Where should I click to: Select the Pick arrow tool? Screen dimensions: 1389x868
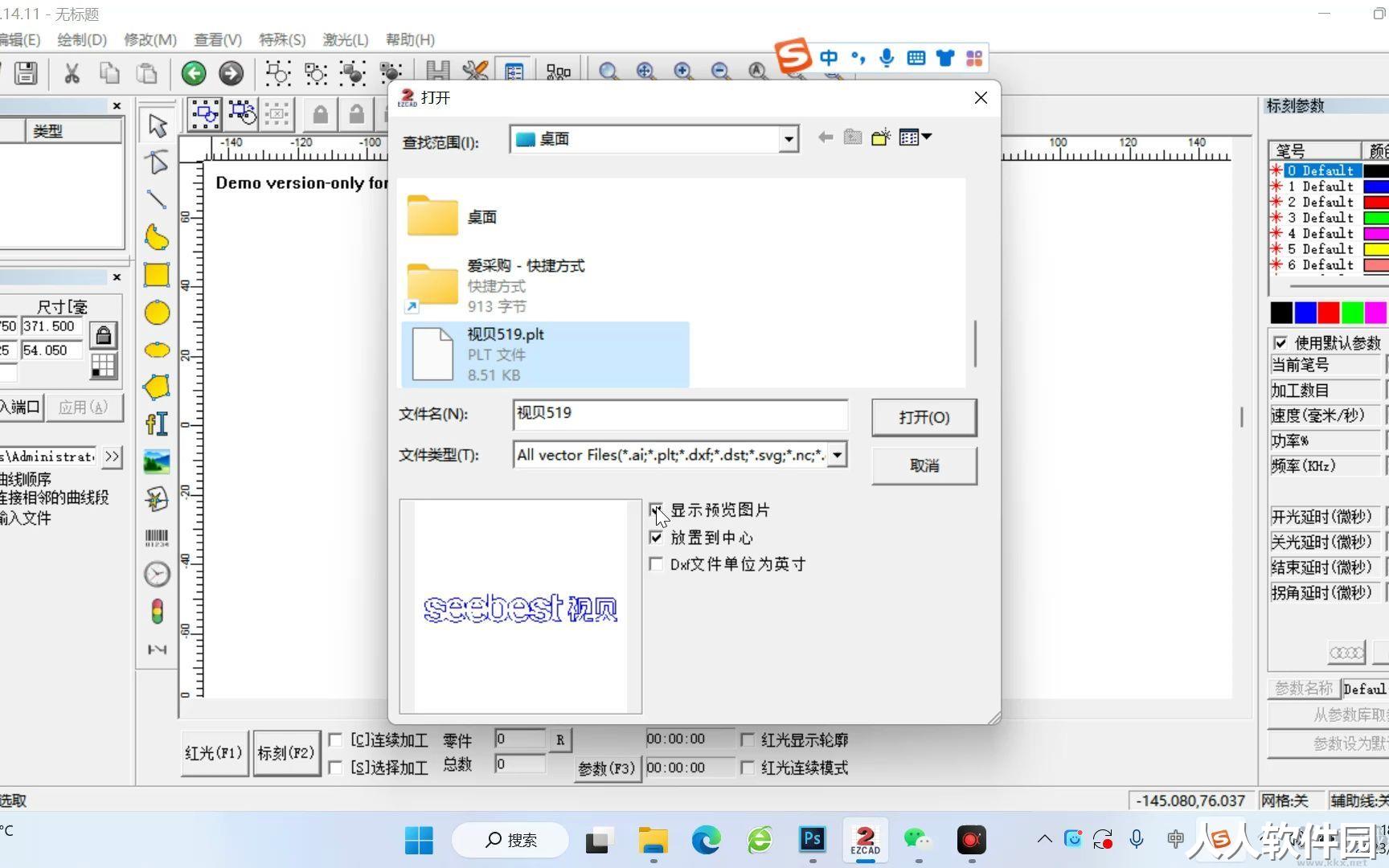click(x=157, y=125)
